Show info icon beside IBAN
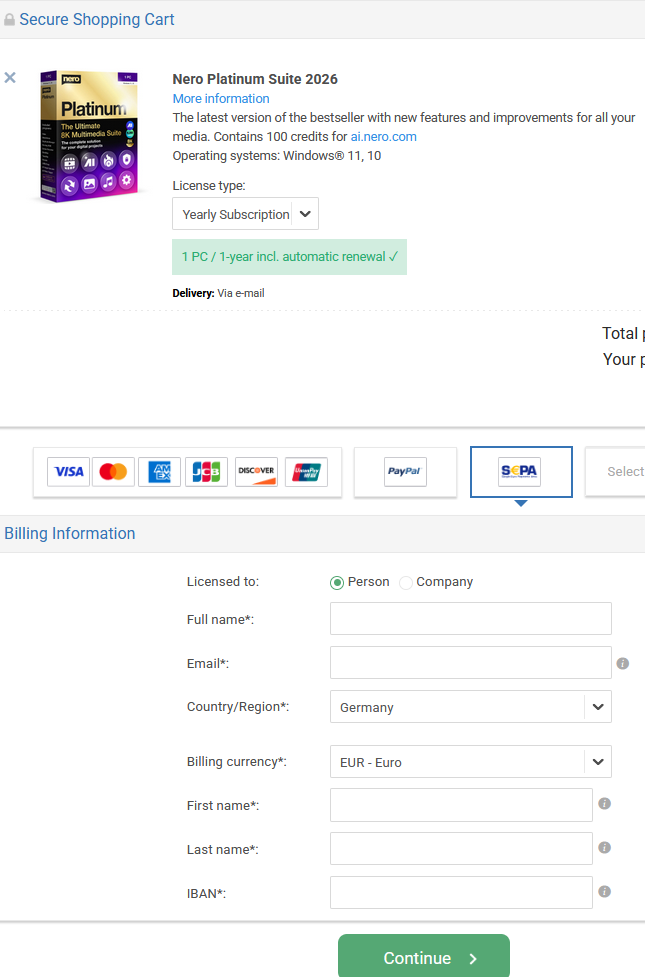The image size is (645, 977). pyautogui.click(x=604, y=892)
